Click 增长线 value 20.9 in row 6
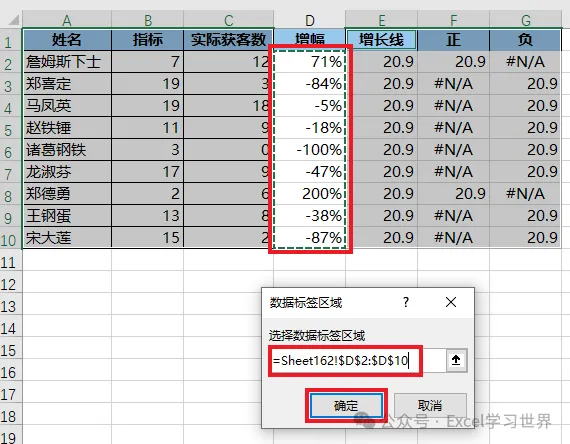This screenshot has width=570, height=444. [381, 150]
